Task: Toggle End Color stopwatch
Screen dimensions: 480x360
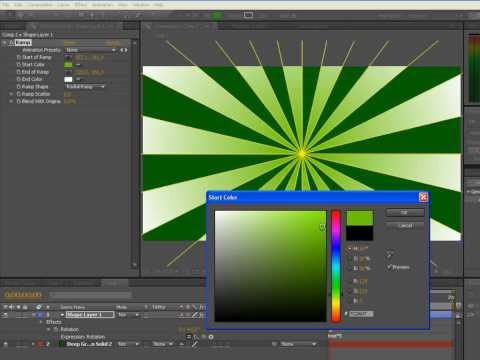Action: [19, 79]
